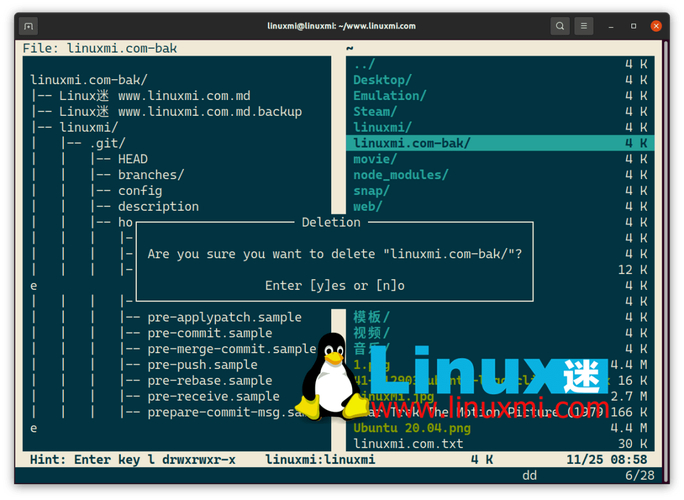Maximize the terminal window

pyautogui.click(x=633, y=26)
